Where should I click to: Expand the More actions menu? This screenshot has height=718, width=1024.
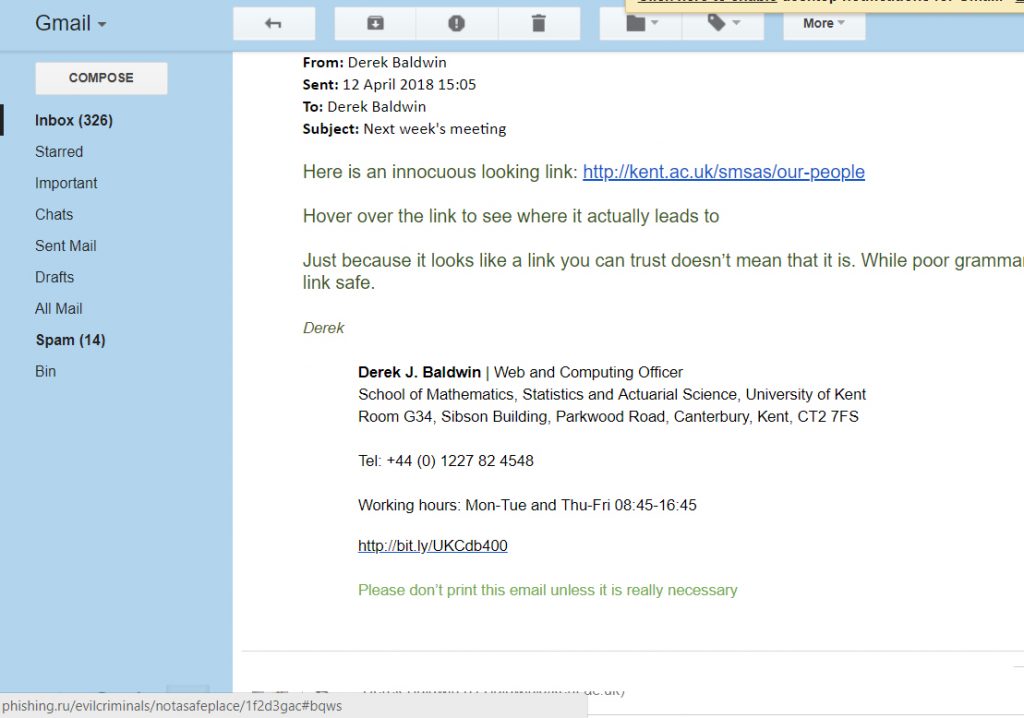point(823,24)
